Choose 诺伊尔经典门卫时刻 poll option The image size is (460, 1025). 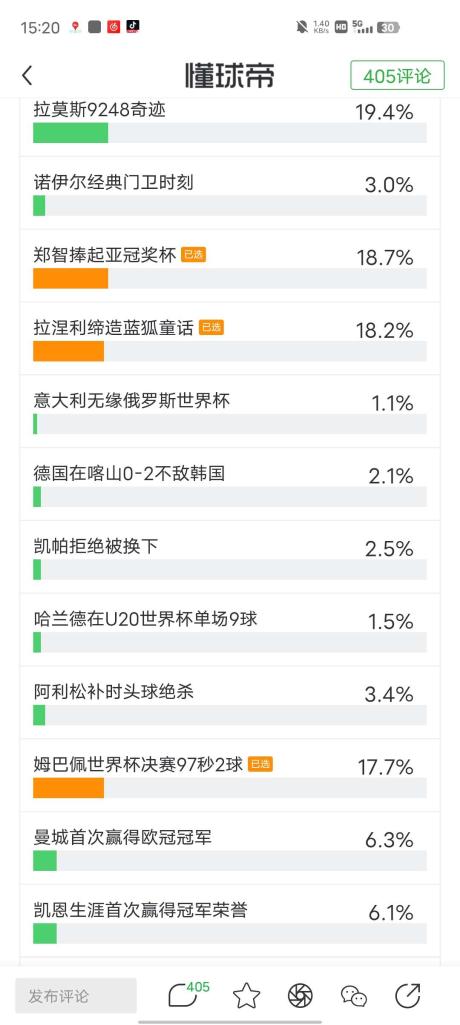pyautogui.click(x=230, y=193)
